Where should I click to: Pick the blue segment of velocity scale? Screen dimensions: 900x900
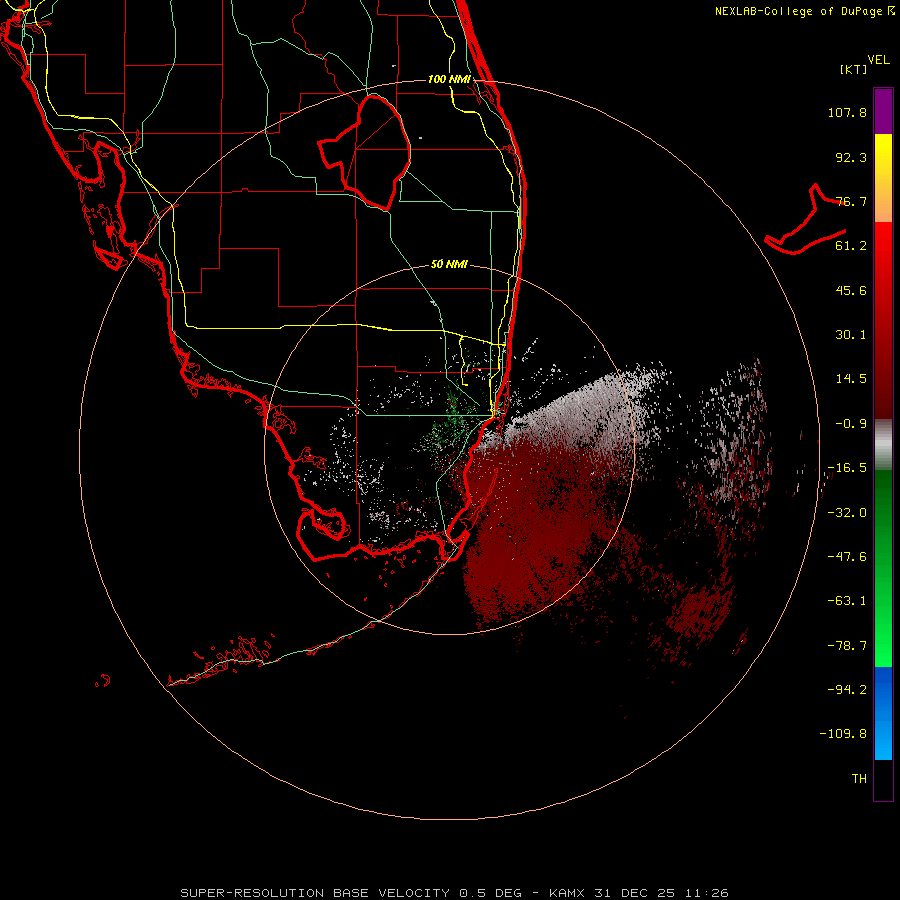click(883, 713)
